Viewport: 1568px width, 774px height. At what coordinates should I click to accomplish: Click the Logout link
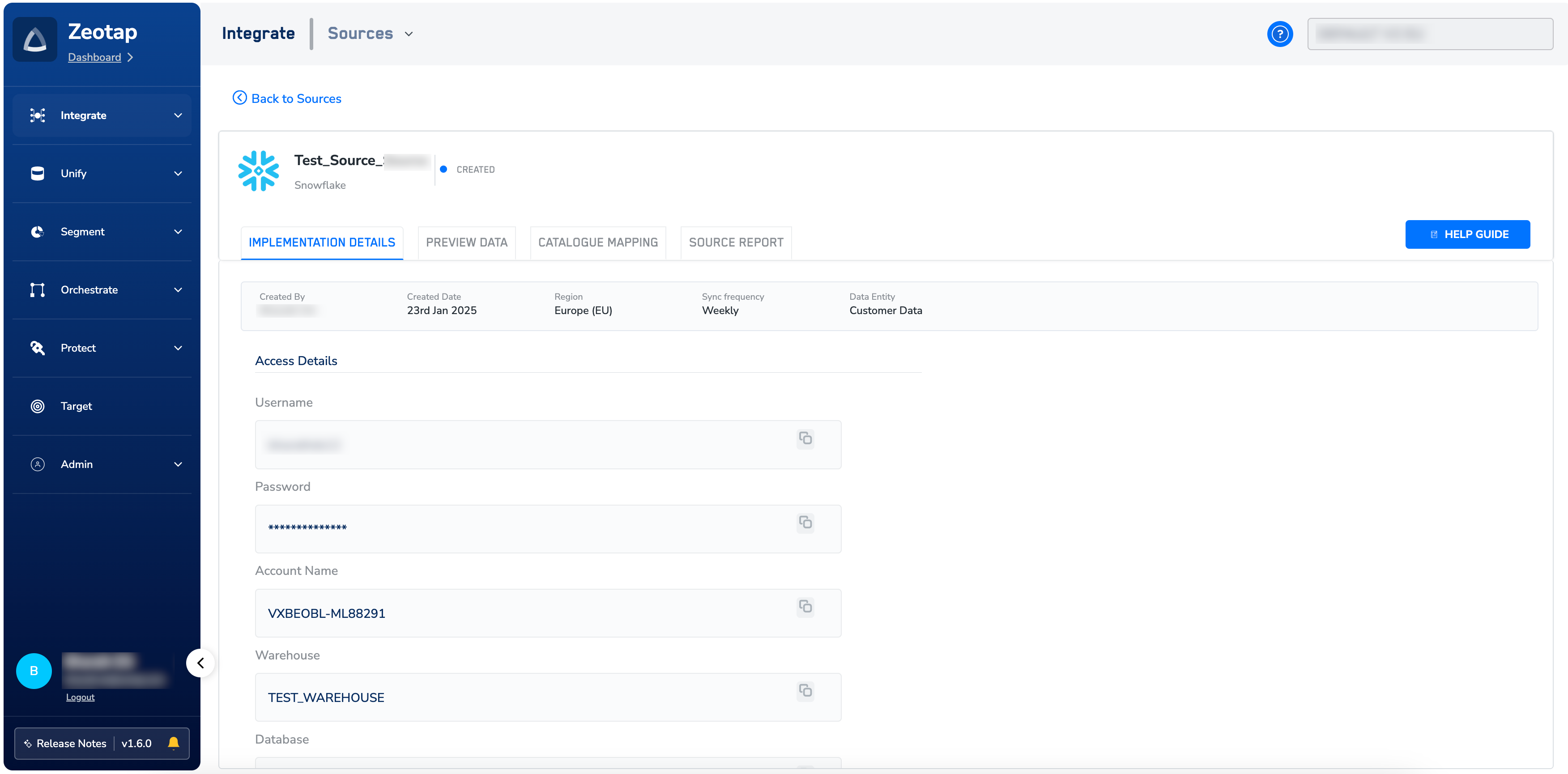pos(81,697)
